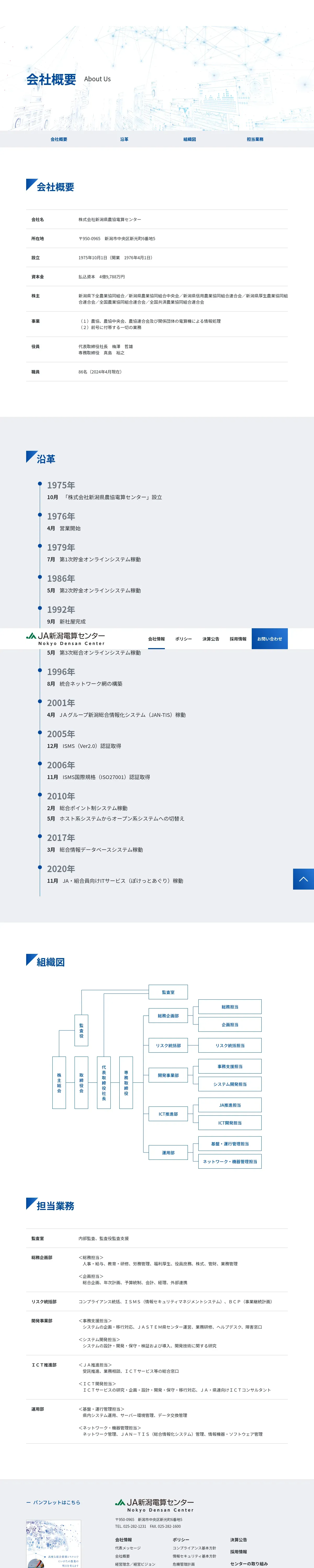Click the 1975年 timeline year heading

click(61, 485)
